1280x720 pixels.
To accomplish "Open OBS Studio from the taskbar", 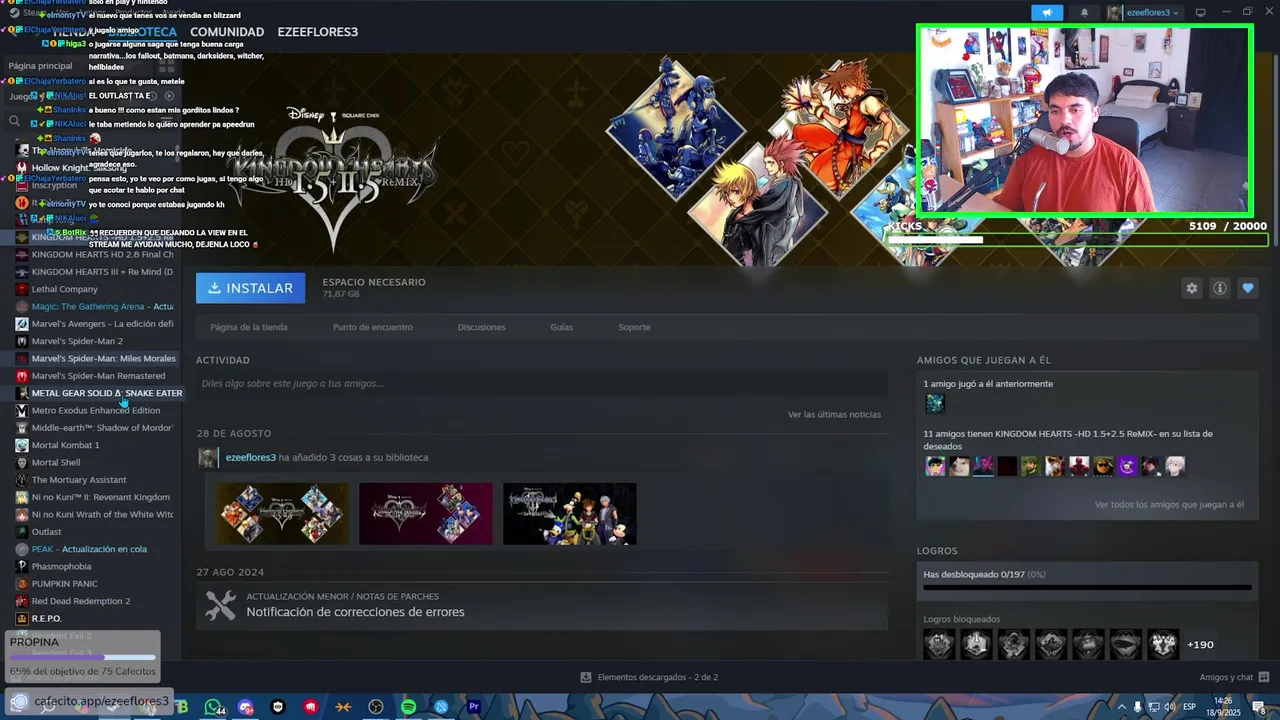I will pyautogui.click(x=376, y=707).
